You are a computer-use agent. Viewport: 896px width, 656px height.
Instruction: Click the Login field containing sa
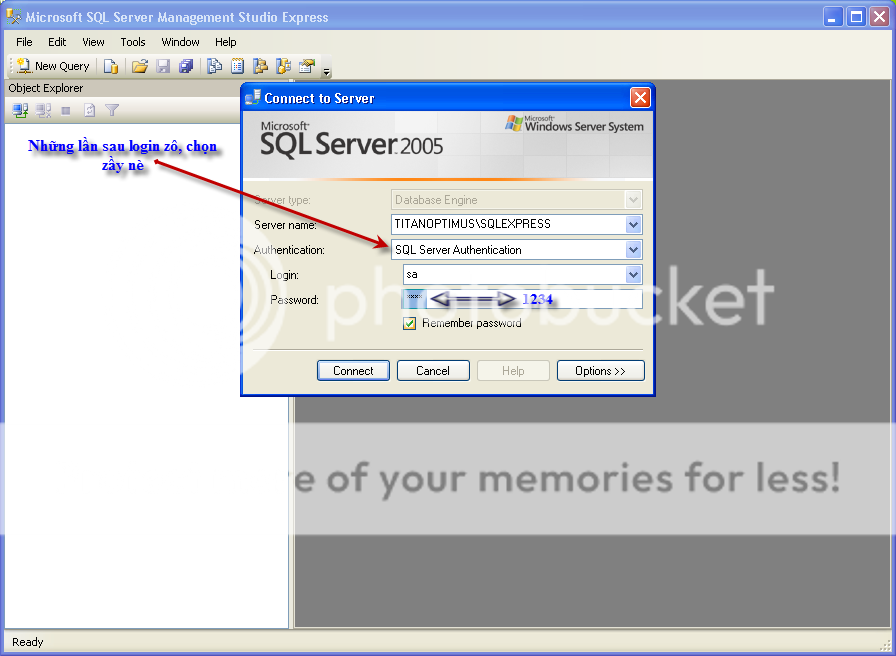pos(522,275)
